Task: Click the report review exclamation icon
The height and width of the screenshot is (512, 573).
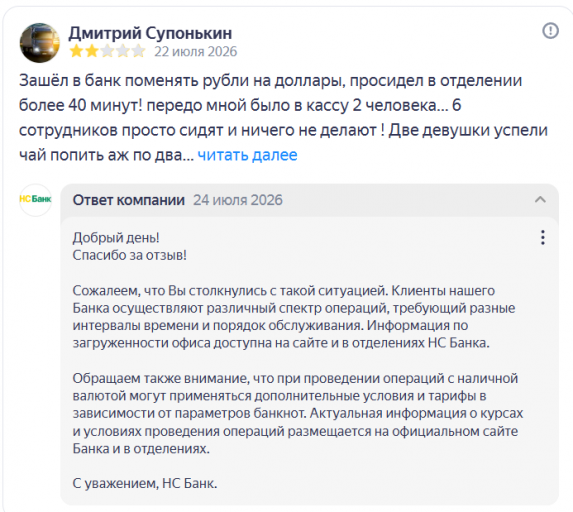Action: (x=550, y=31)
